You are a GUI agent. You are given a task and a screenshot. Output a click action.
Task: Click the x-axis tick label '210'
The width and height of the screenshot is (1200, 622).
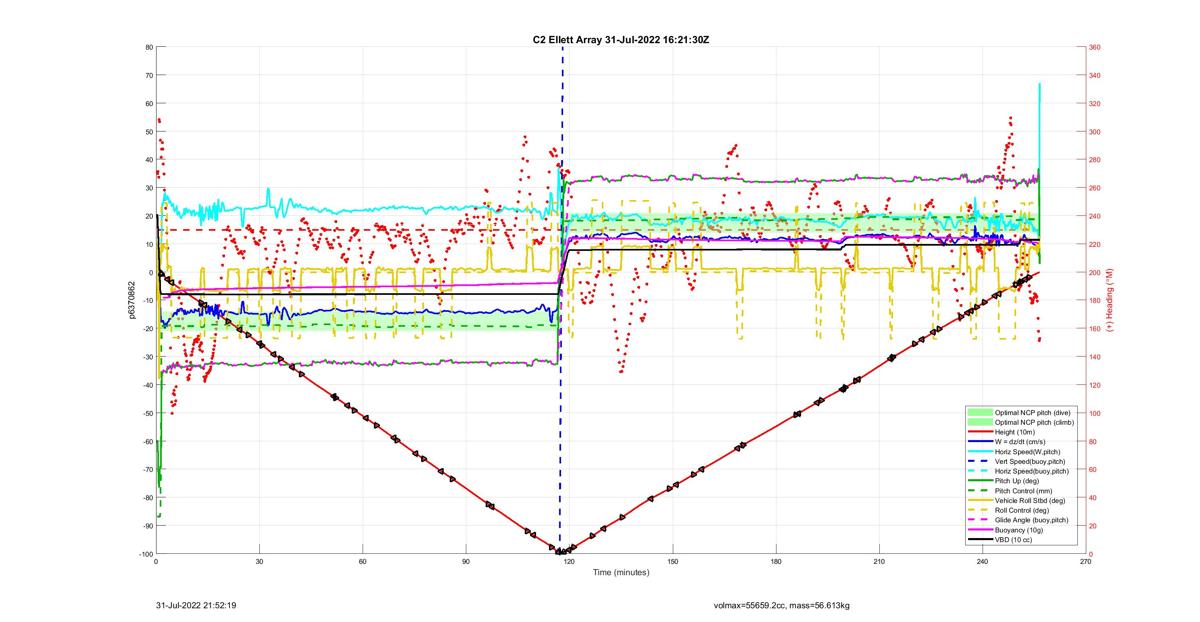879,562
